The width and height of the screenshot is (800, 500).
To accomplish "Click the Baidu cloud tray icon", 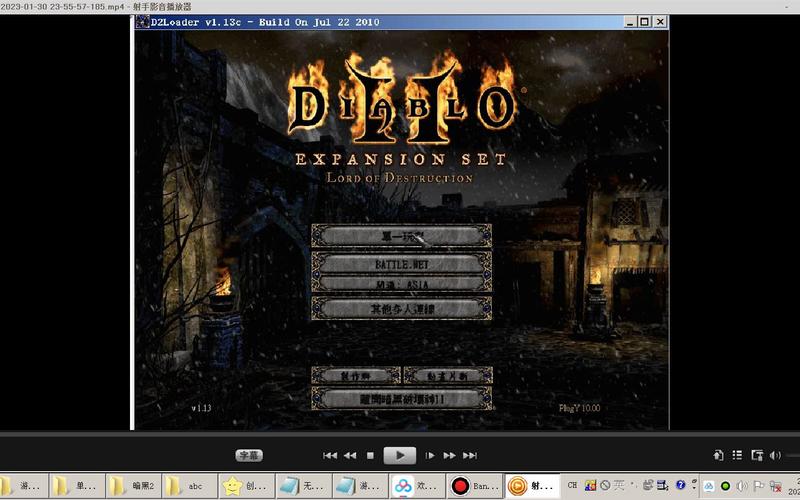I will click(x=709, y=486).
